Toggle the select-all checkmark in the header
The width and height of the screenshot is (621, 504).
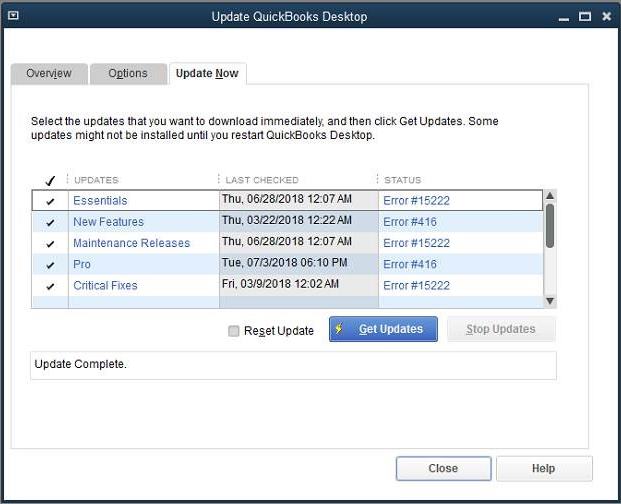(x=50, y=181)
